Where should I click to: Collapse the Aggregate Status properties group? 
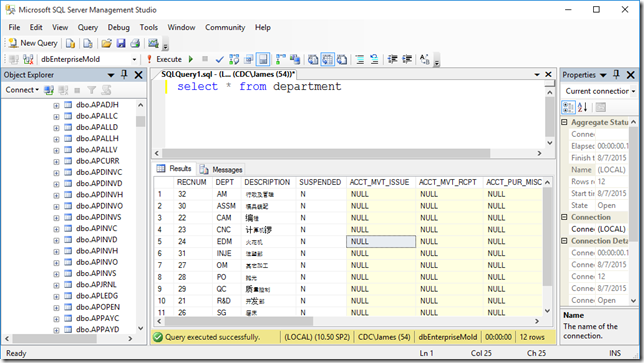[564, 122]
